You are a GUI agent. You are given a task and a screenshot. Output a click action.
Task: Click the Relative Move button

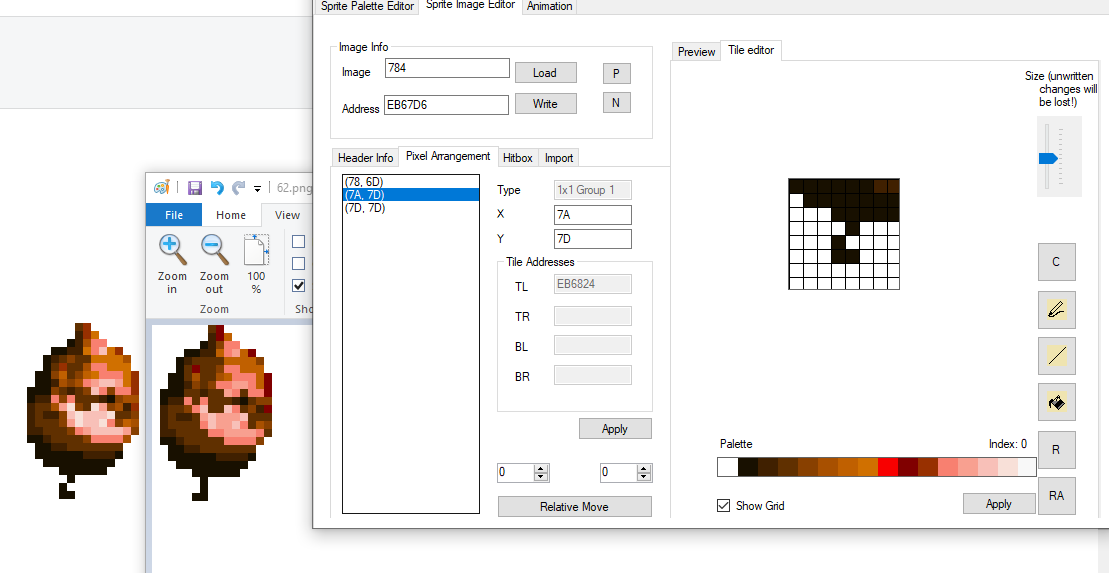[x=574, y=507]
